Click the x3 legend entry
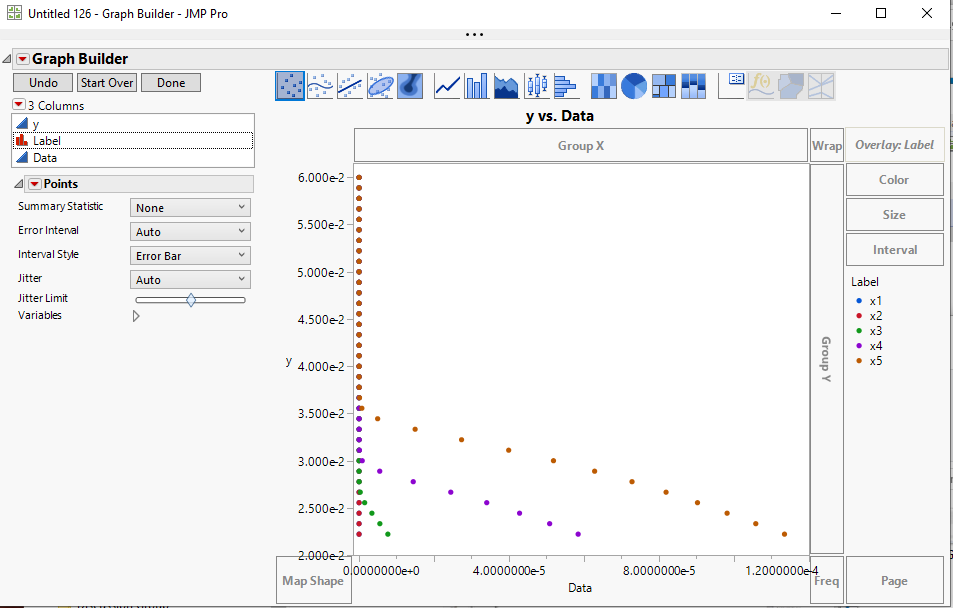This screenshot has width=953, height=608. tap(874, 330)
